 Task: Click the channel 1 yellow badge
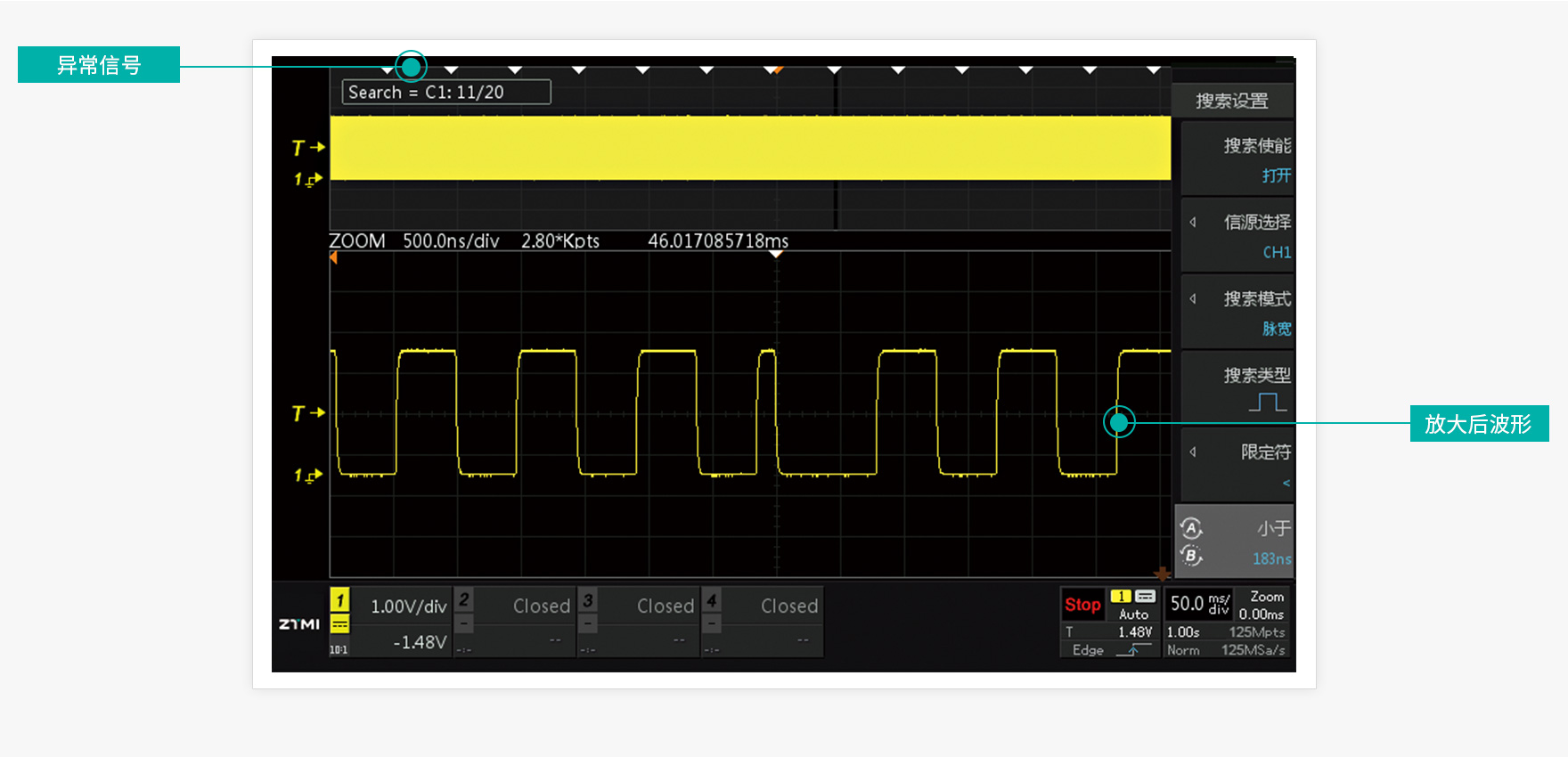pyautogui.click(x=339, y=601)
